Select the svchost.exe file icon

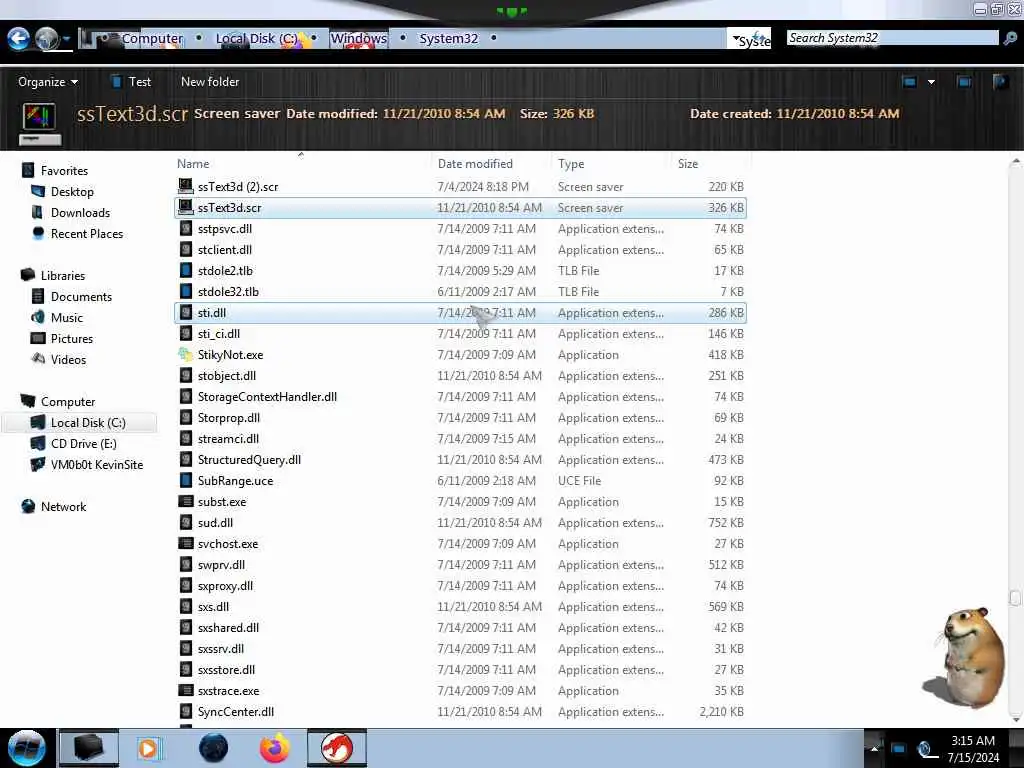(185, 543)
